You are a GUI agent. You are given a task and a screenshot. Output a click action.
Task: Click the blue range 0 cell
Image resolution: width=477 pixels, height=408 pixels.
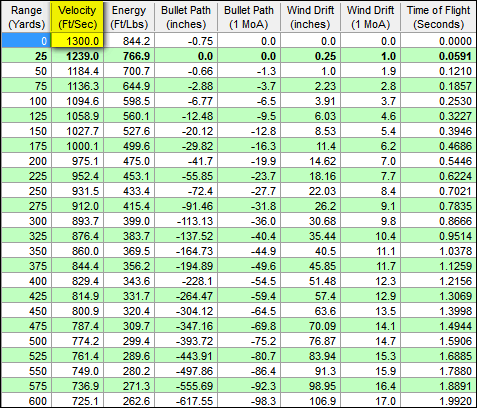click(26, 41)
